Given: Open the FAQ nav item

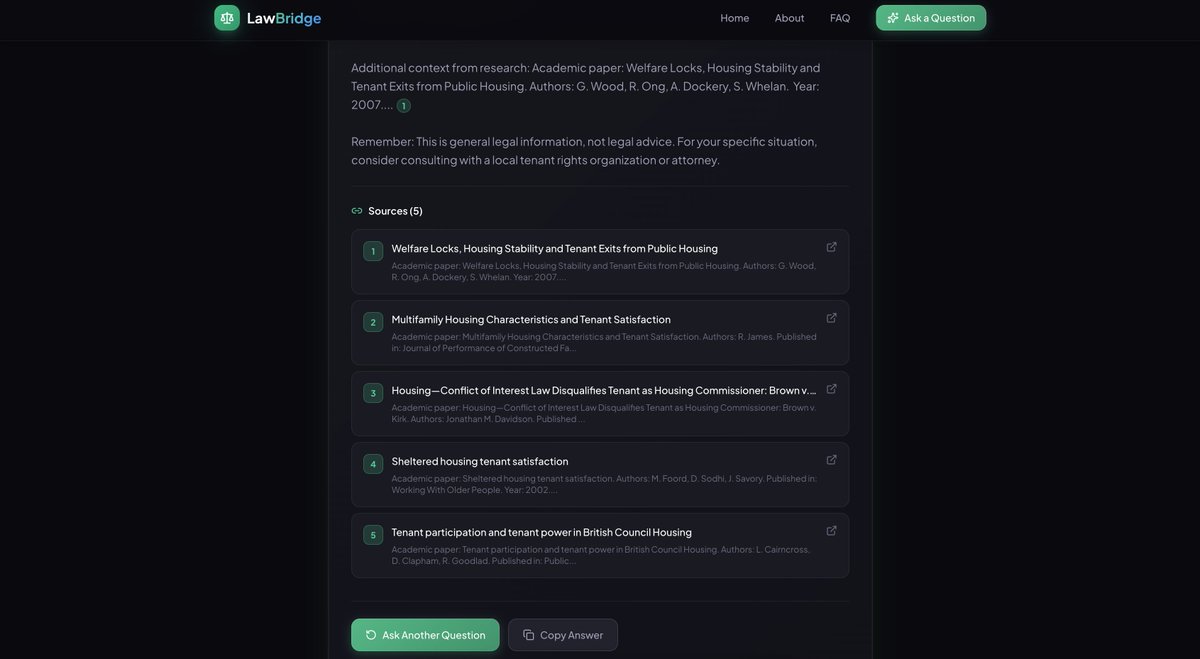Looking at the screenshot, I should coord(840,18).
